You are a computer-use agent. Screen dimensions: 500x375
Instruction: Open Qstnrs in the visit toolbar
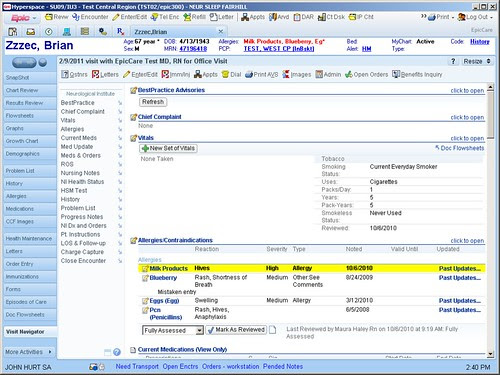point(74,74)
